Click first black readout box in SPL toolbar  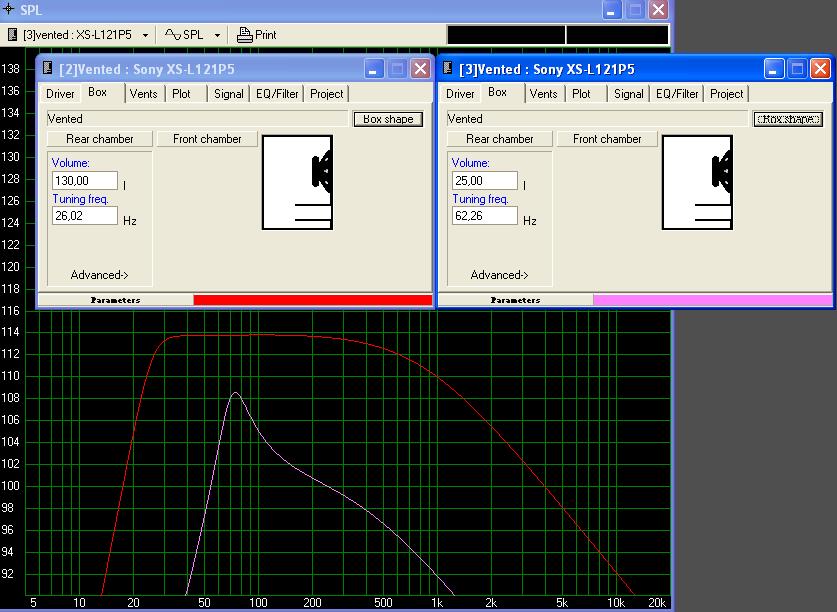click(x=506, y=35)
